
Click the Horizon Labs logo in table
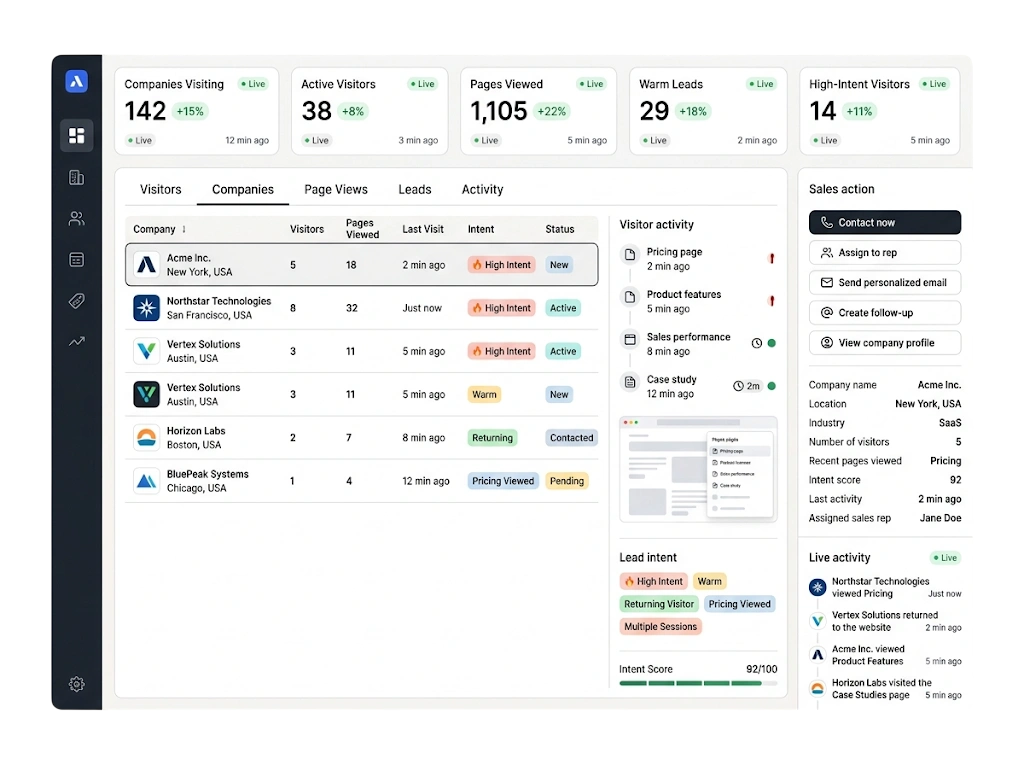146,438
